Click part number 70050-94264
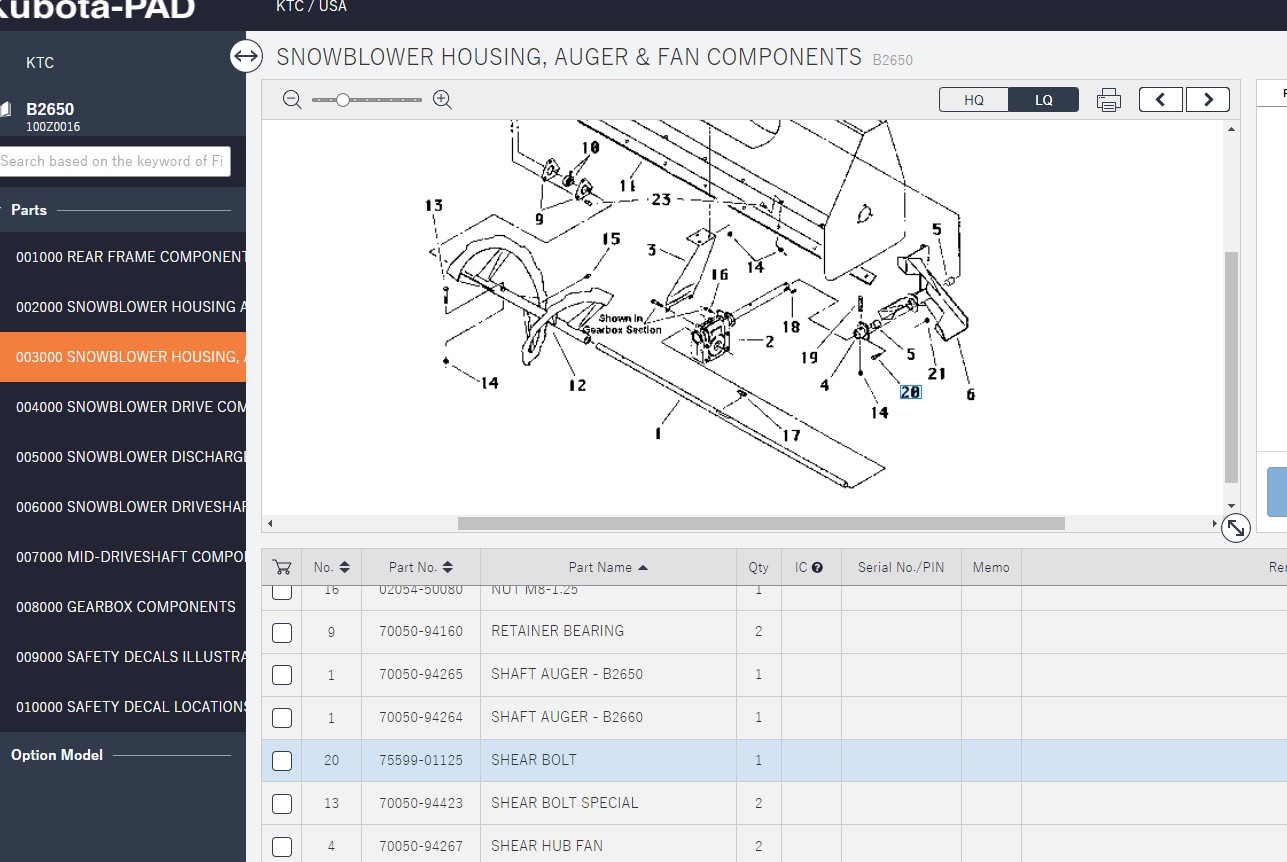The height and width of the screenshot is (862, 1287). pos(421,717)
